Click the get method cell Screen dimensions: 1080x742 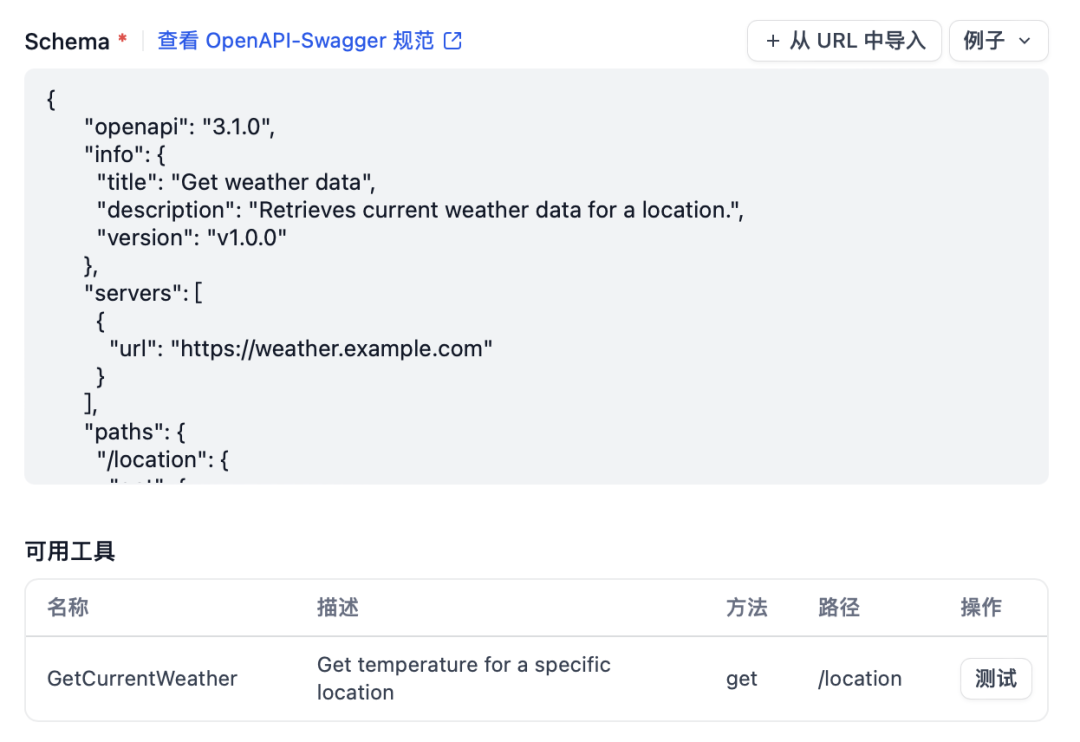click(742, 679)
